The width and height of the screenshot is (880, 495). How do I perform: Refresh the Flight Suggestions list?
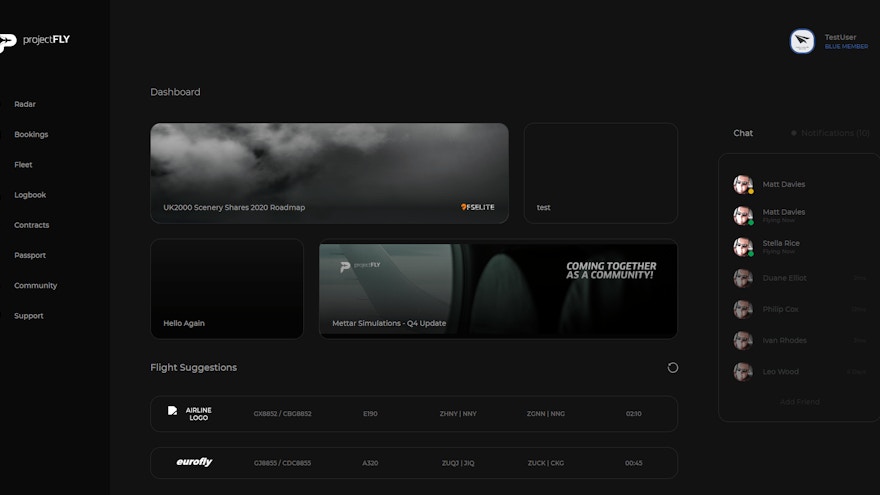[x=672, y=367]
